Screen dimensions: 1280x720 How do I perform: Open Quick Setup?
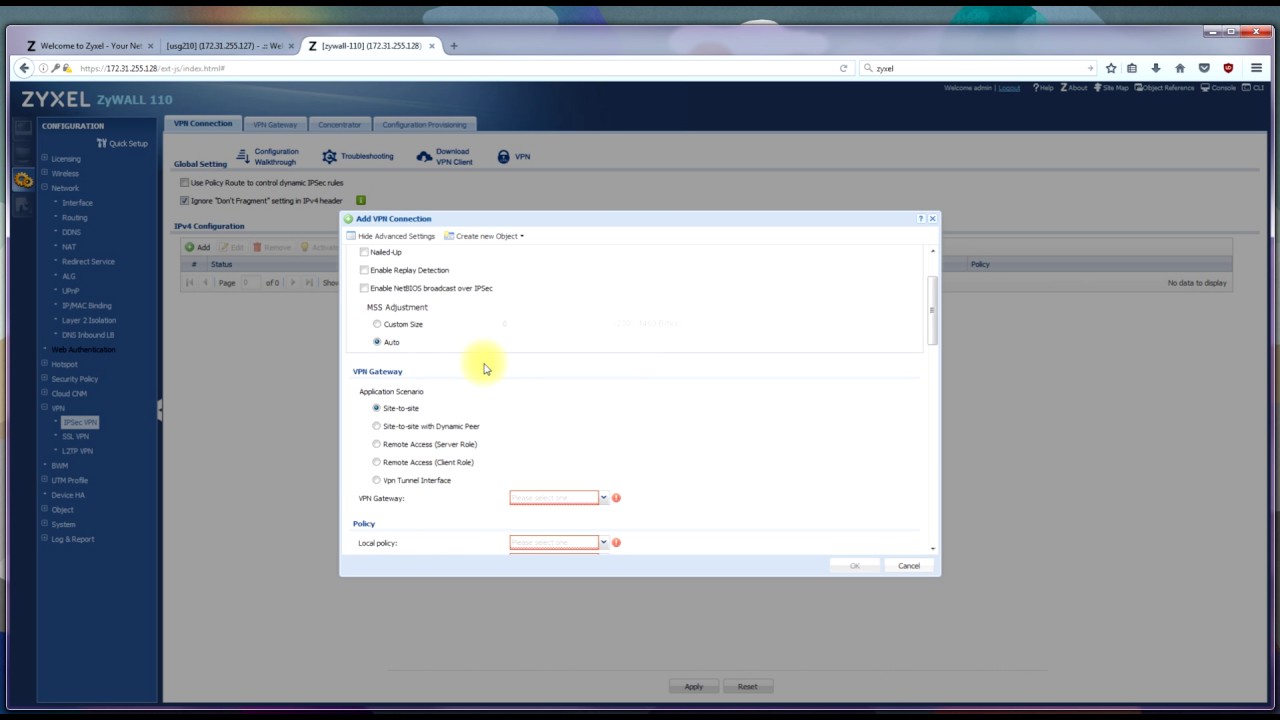pyautogui.click(x=122, y=143)
